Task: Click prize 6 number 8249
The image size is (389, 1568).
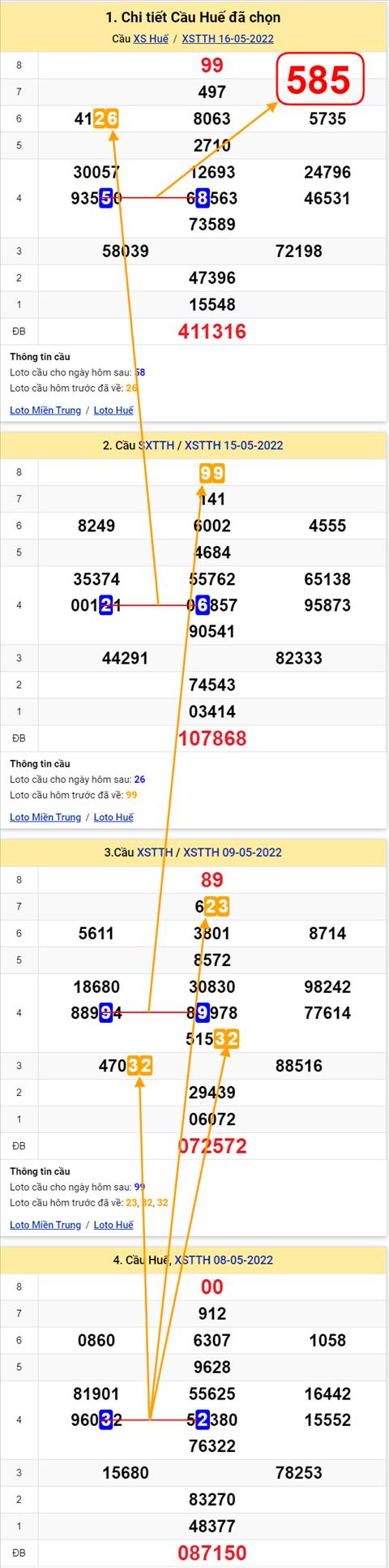Action: [x=96, y=526]
